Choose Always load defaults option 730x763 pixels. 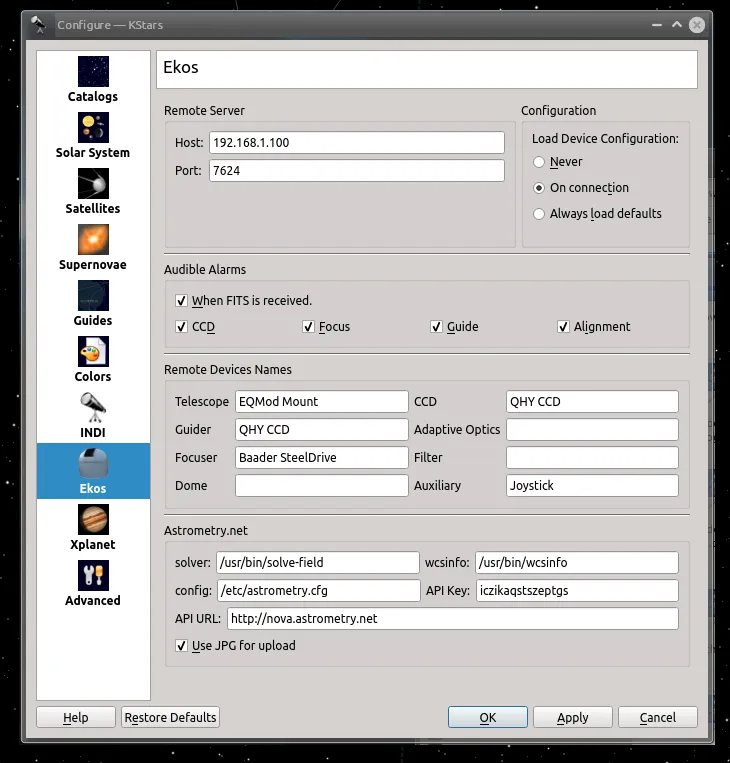(598, 214)
